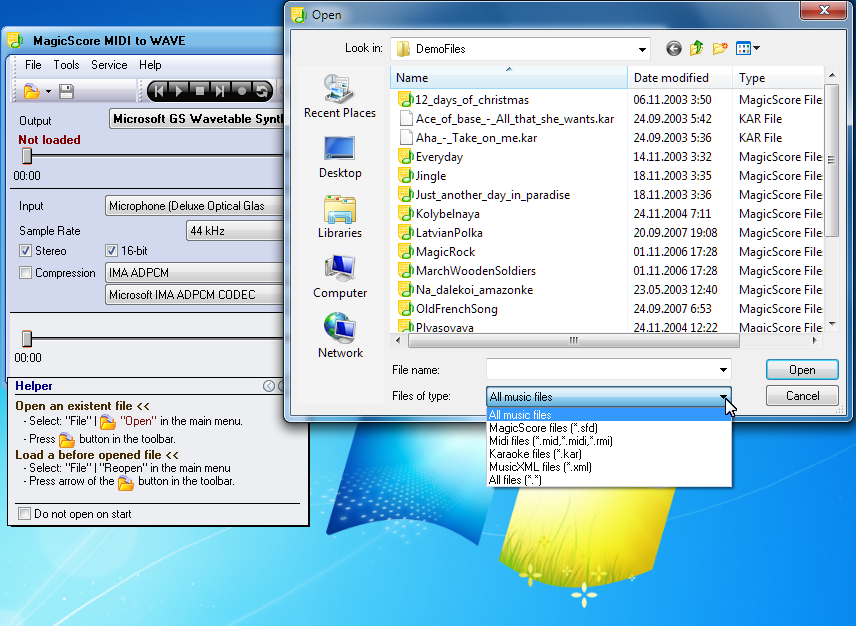Go to Libraries in the places sidebar
The image size is (856, 626).
[340, 217]
